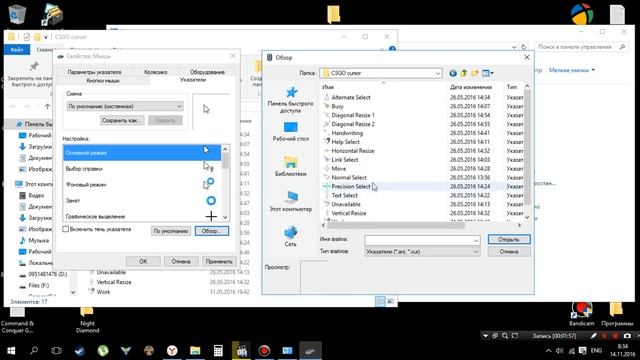Click the Обзор... button in mouse properties
The image size is (640, 360).
(x=211, y=231)
